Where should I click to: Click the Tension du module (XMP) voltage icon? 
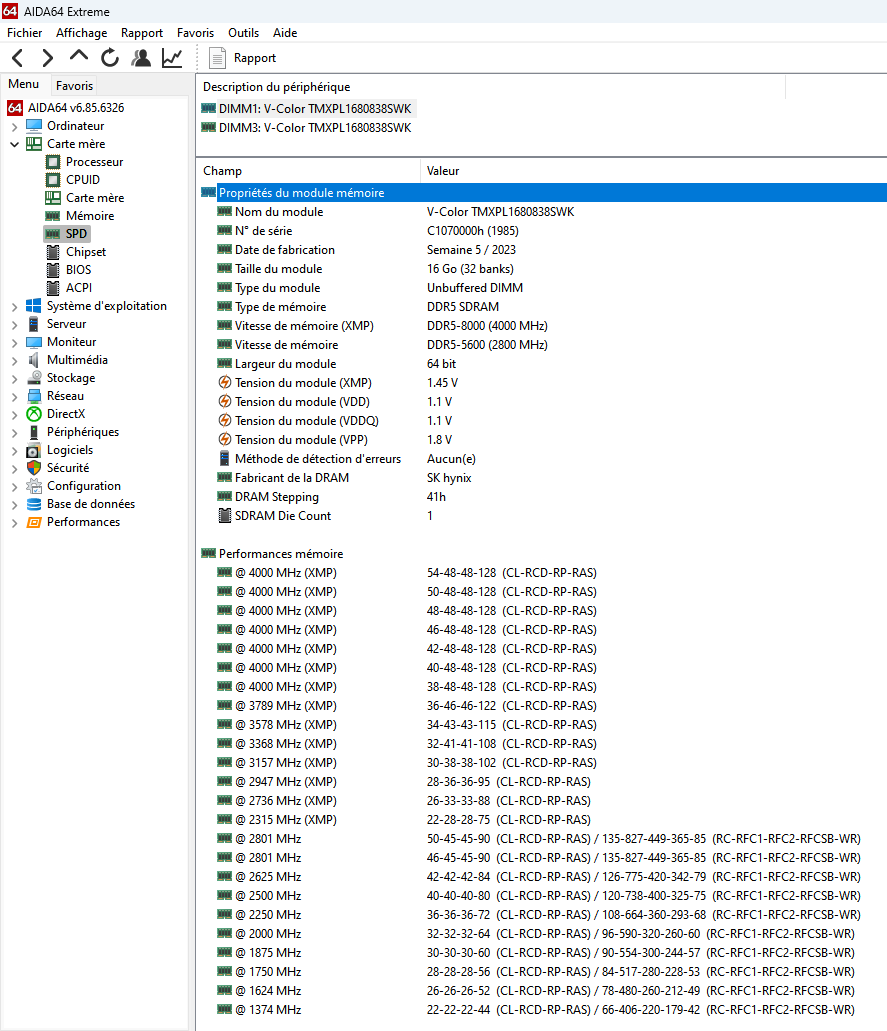[224, 383]
